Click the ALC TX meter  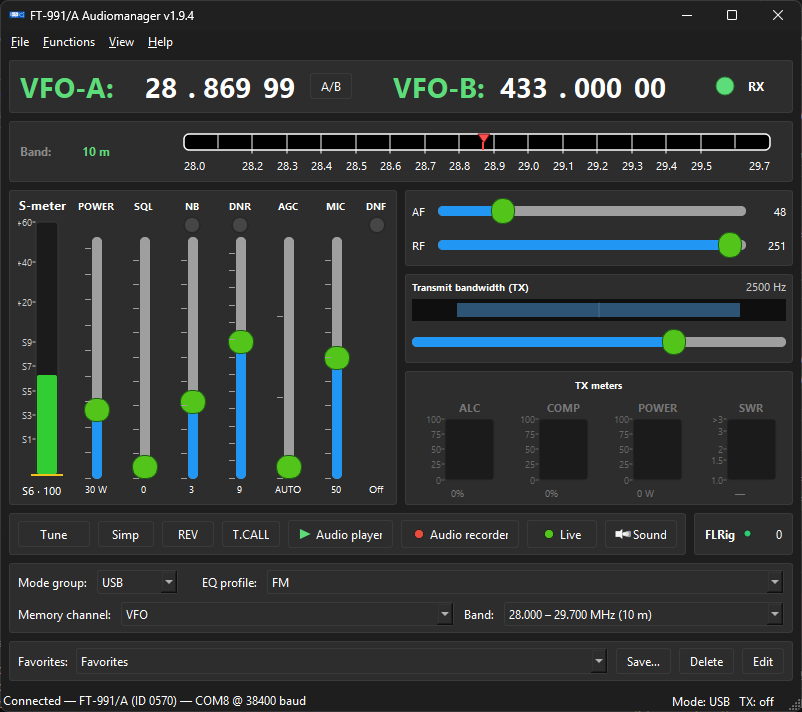pyautogui.click(x=469, y=449)
